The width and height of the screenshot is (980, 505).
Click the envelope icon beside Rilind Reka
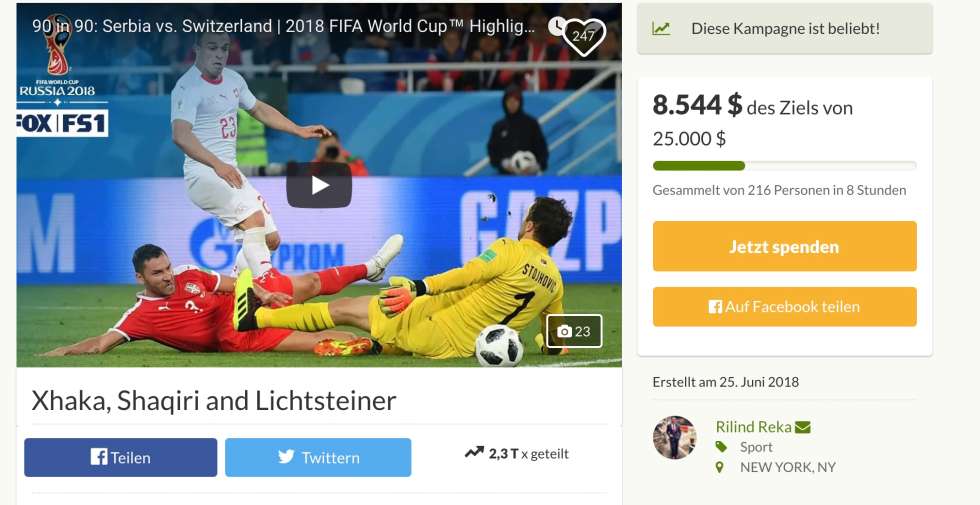tap(803, 428)
